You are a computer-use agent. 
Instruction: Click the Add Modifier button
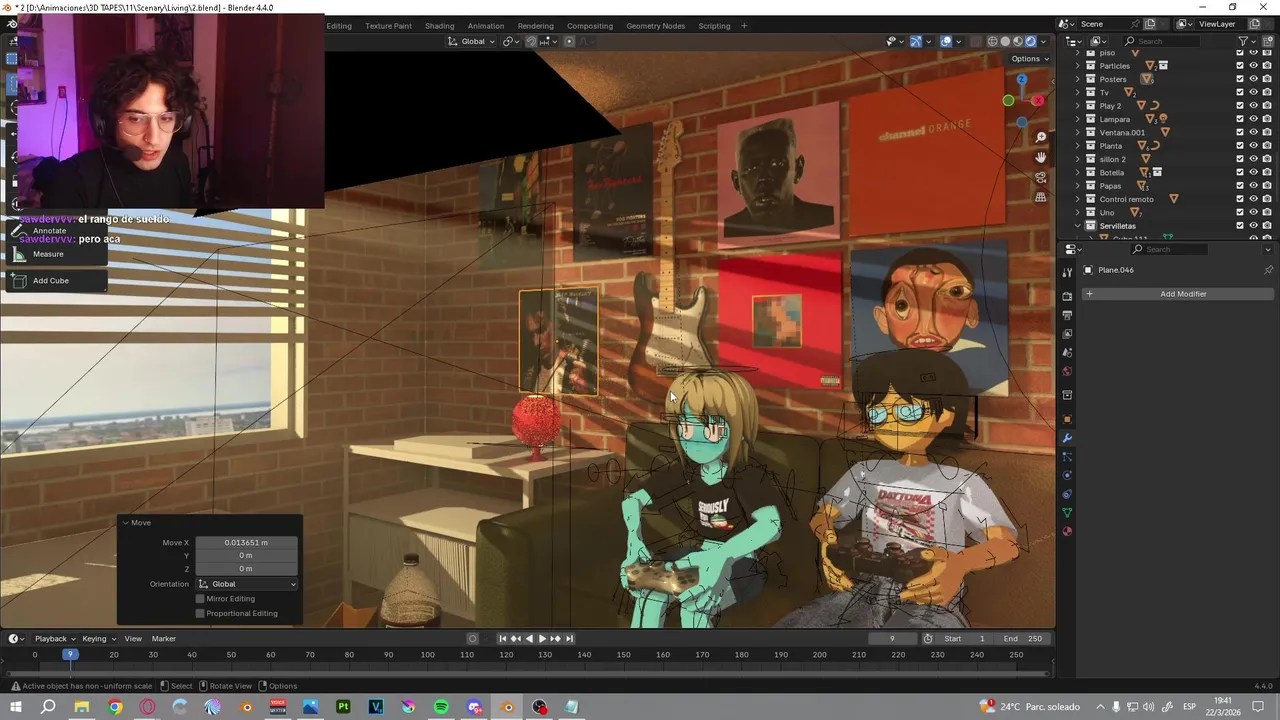click(1177, 294)
